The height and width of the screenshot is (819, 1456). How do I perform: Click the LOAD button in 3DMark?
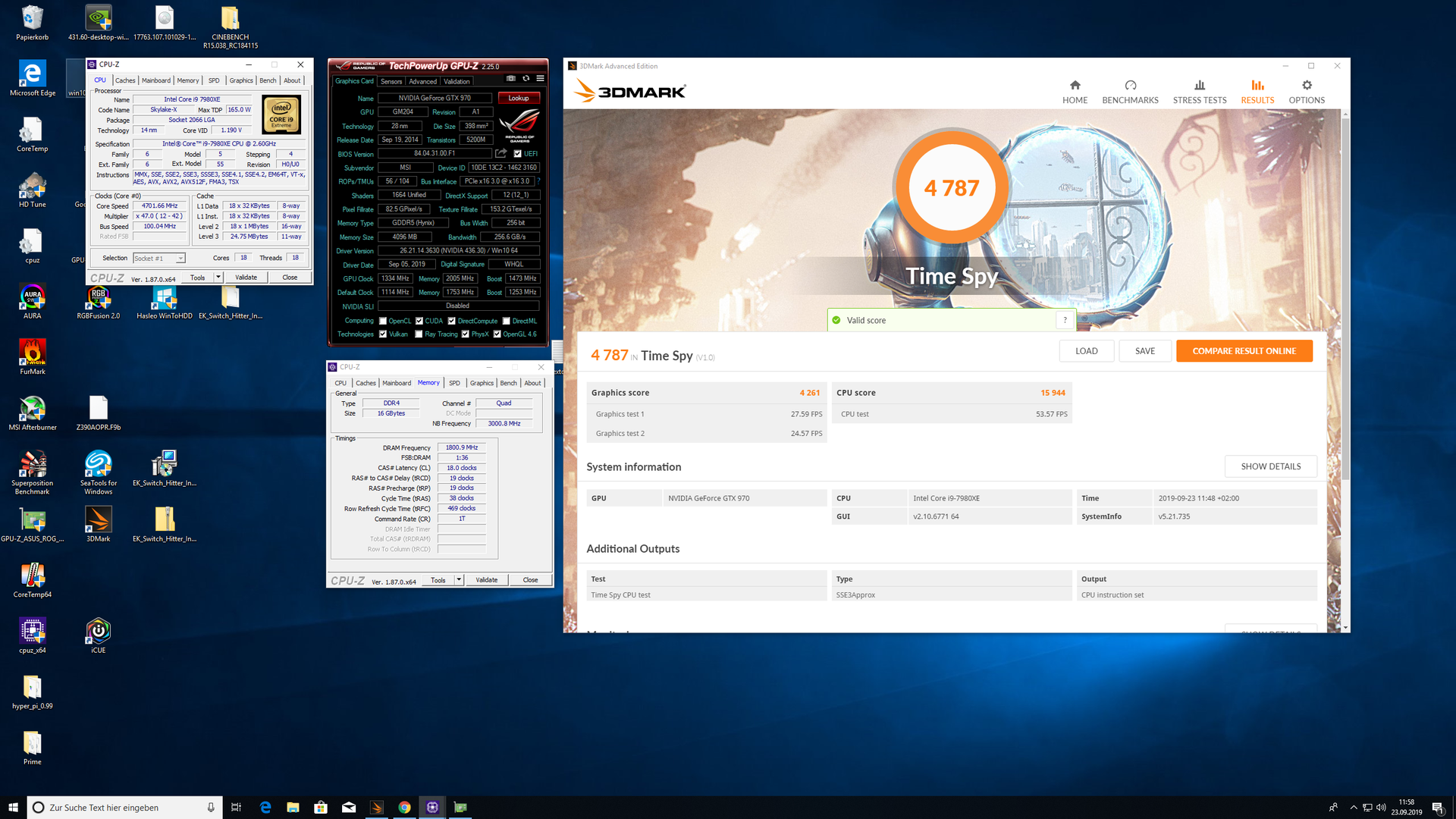pos(1086,350)
